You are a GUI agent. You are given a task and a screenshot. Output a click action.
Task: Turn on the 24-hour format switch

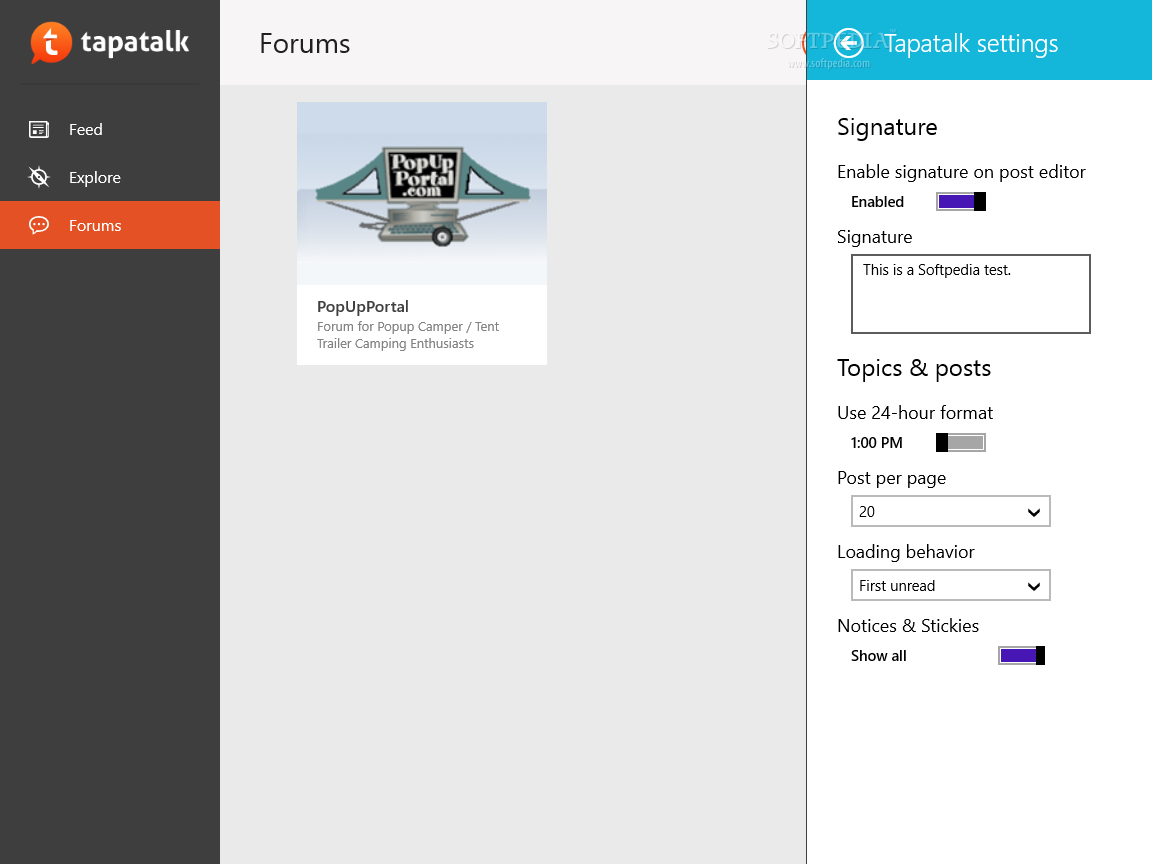point(961,442)
